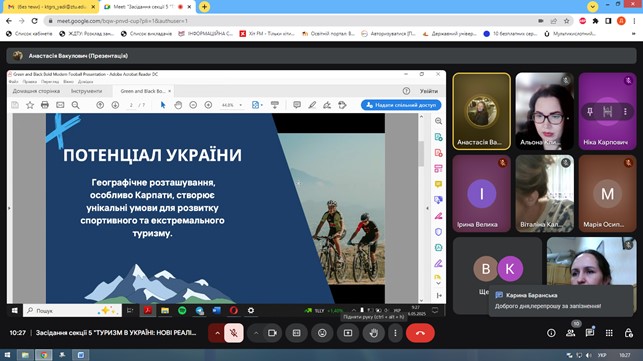The height and width of the screenshot is (361, 643).
Task: Show the participants list people icon
Action: [570, 333]
